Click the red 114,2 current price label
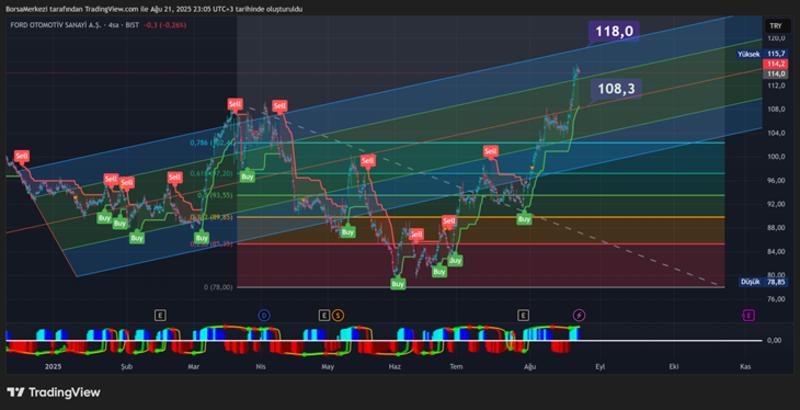 [776, 64]
